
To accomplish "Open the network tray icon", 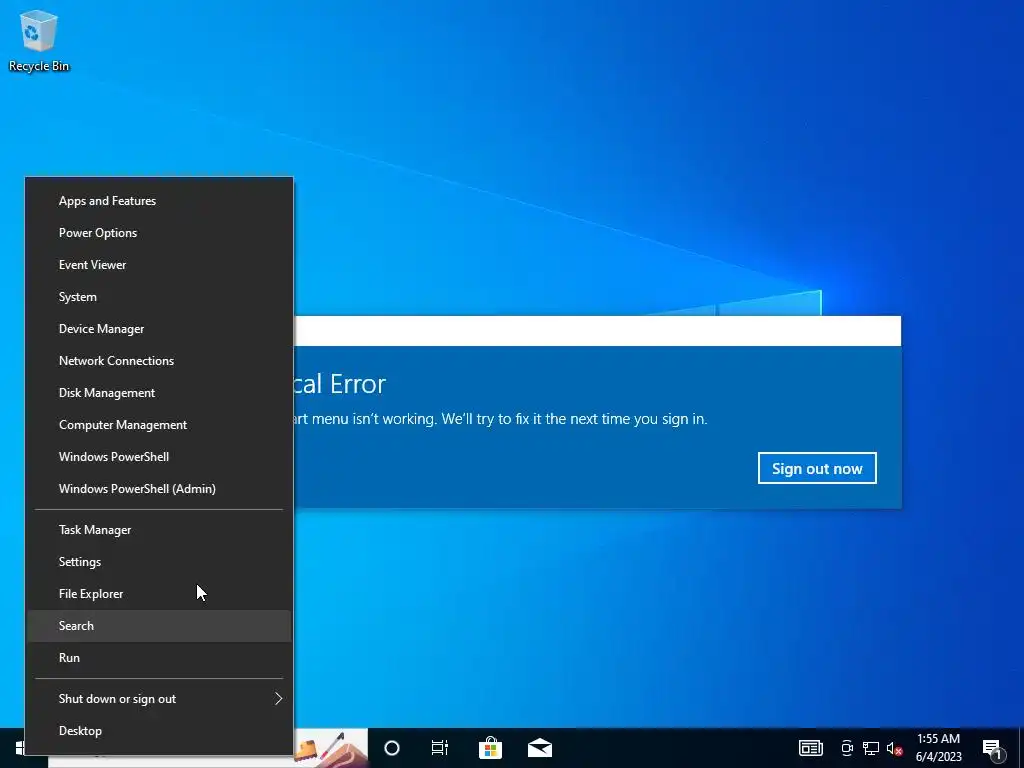I will [871, 748].
